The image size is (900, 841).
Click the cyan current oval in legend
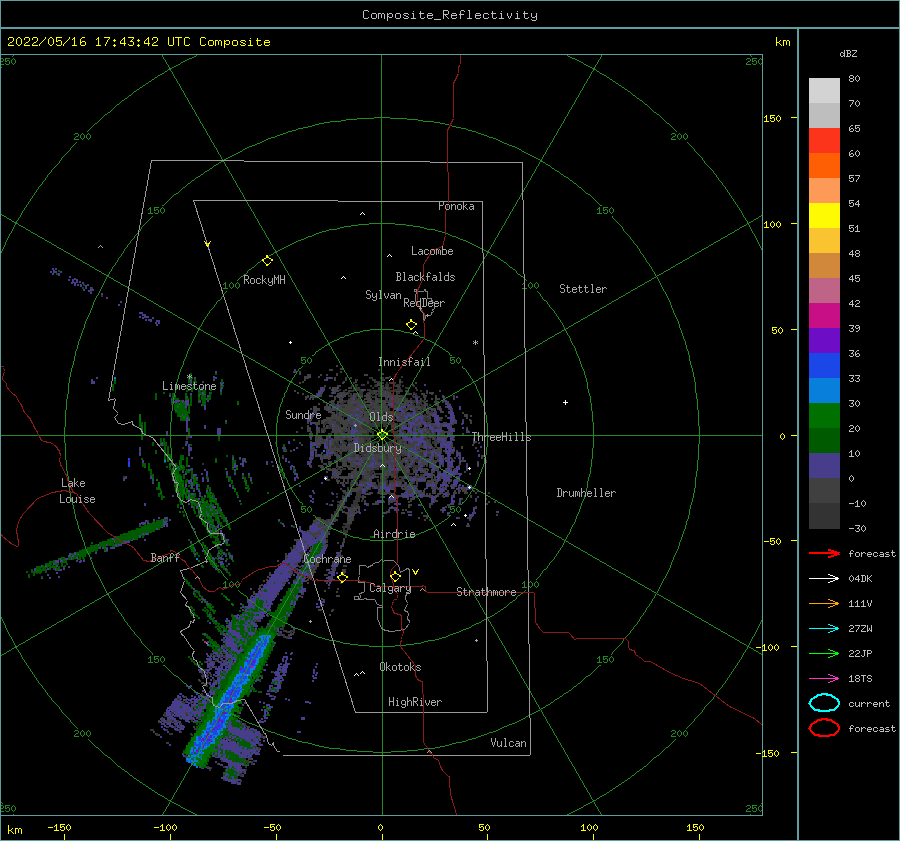coord(824,703)
